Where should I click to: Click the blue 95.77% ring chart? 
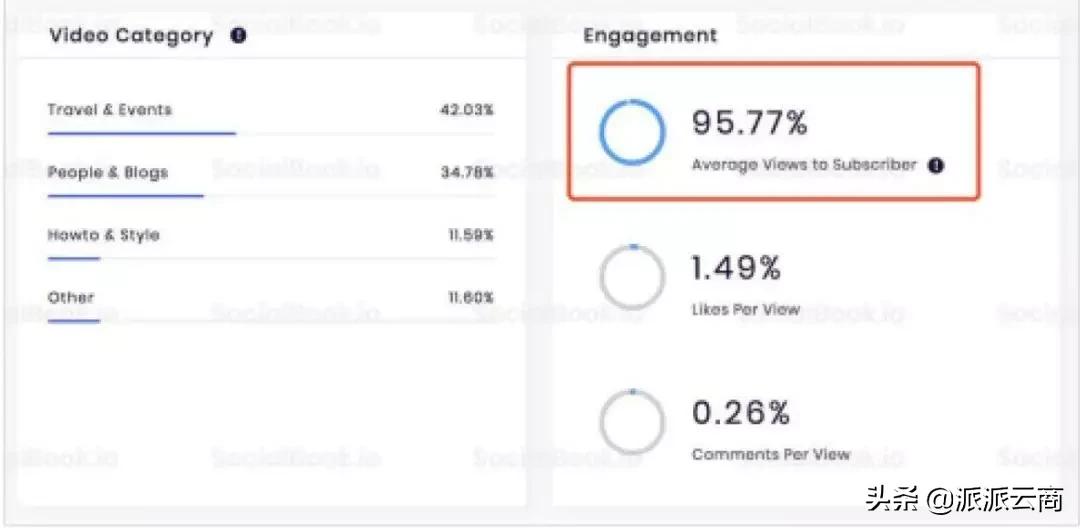(631, 132)
